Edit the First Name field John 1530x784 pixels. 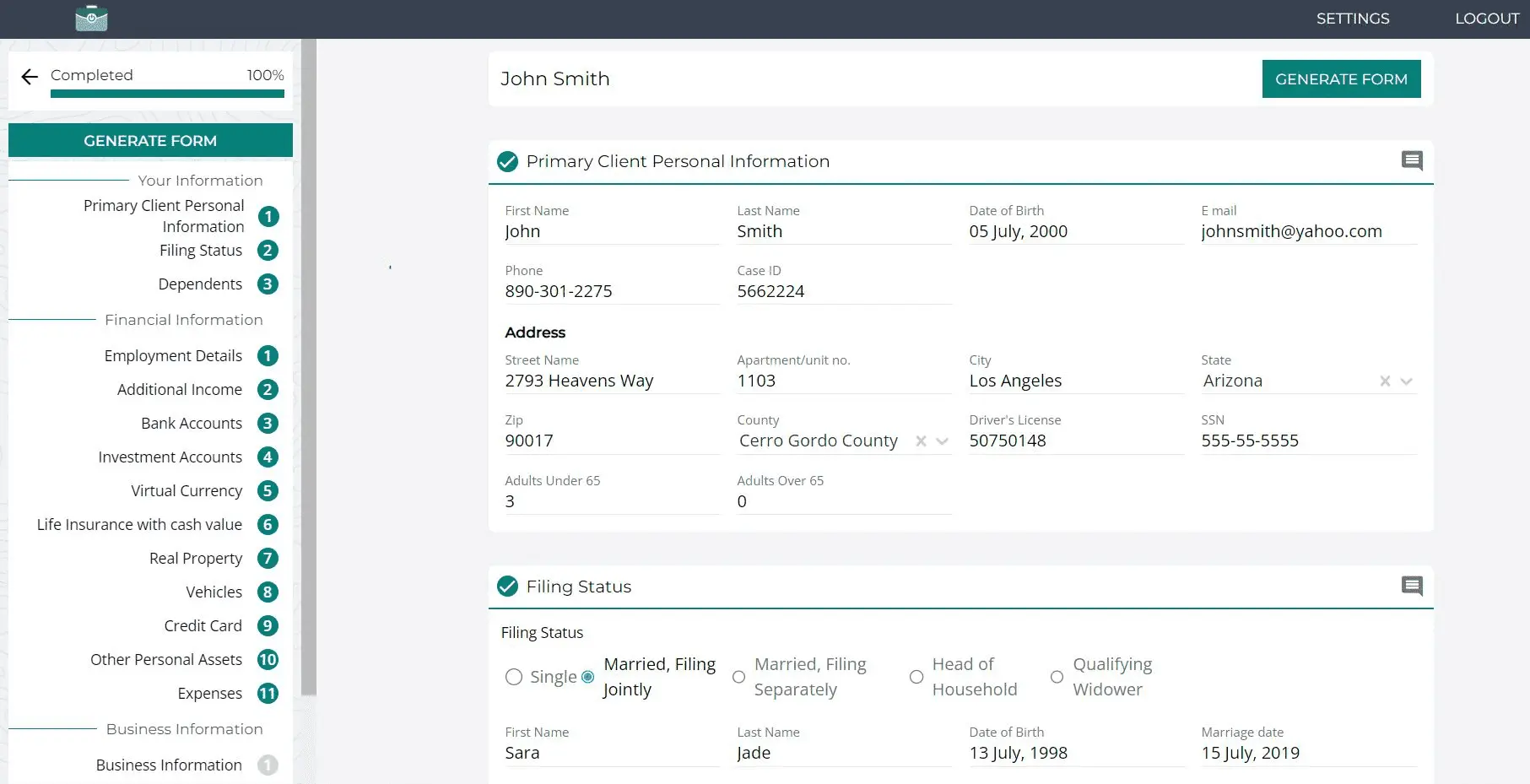612,232
